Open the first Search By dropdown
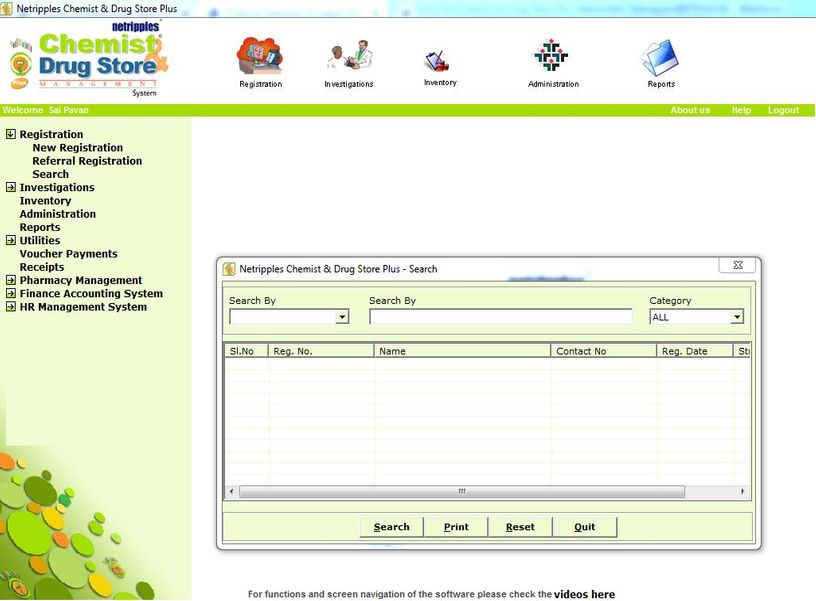 tap(341, 317)
